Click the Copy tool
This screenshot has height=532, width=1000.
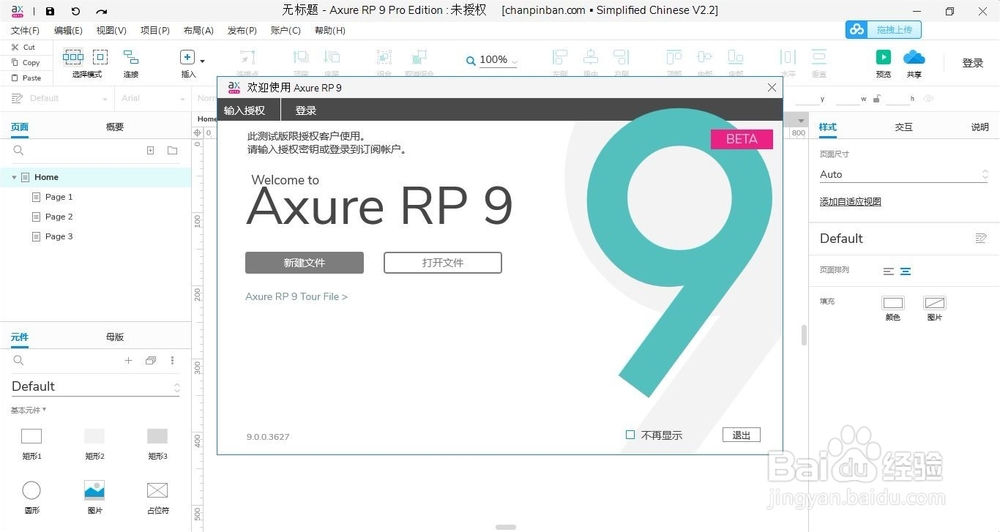pos(26,63)
